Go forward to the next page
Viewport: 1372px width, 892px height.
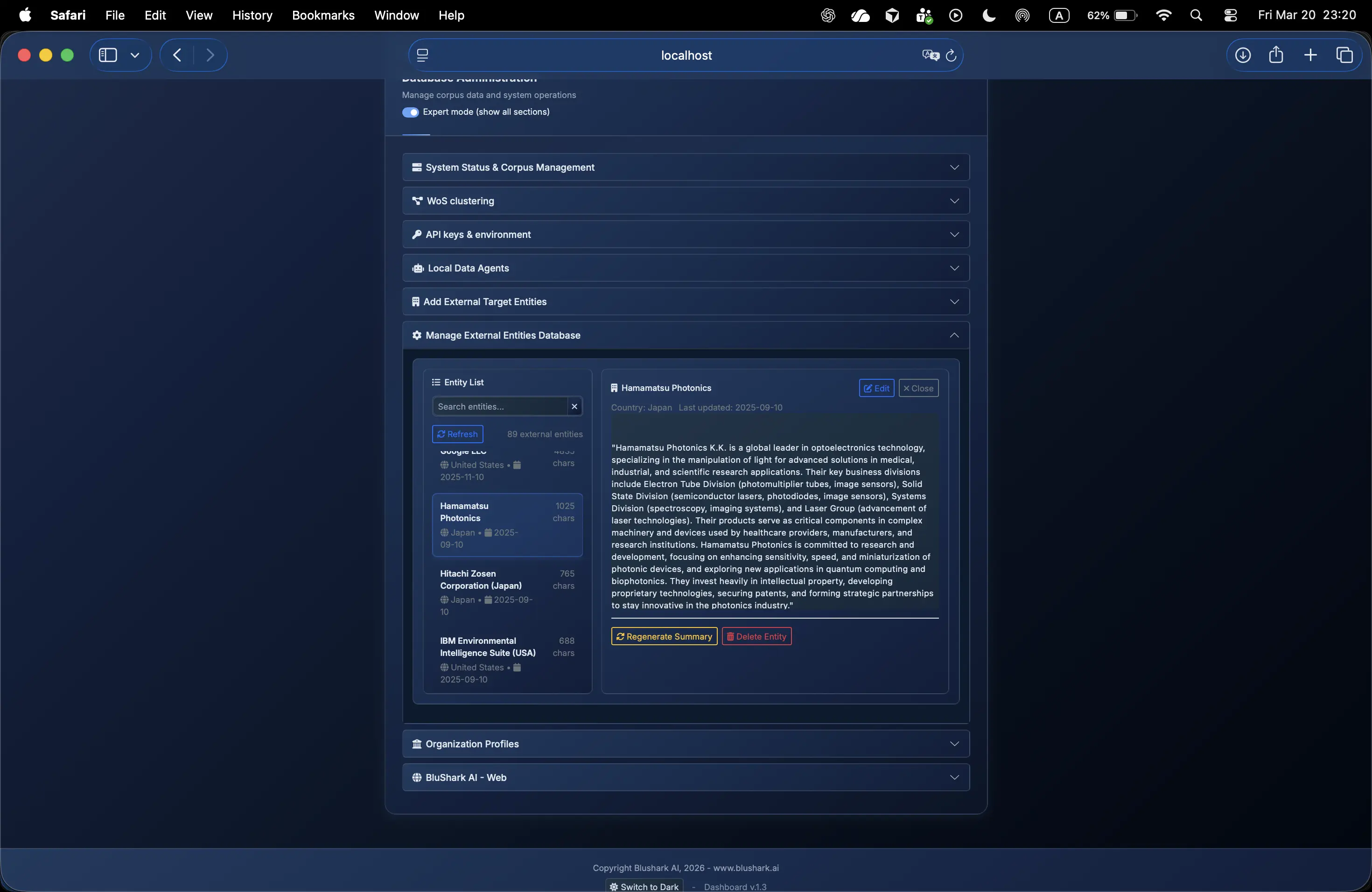pos(210,56)
